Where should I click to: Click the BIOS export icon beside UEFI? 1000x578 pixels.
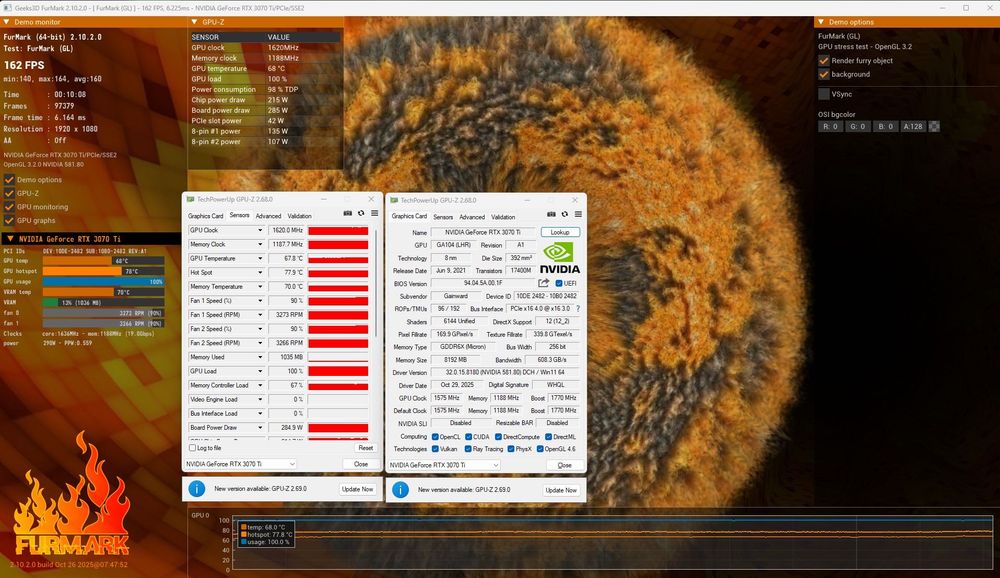tap(544, 283)
